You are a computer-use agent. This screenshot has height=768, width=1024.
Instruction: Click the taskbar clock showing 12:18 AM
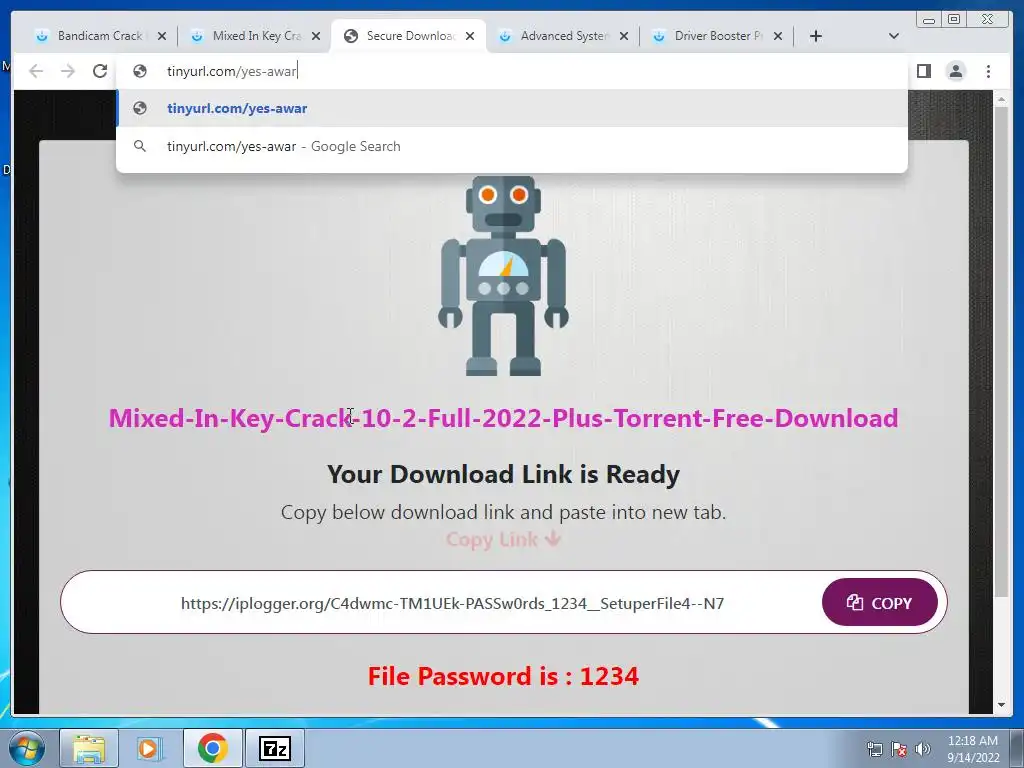click(973, 749)
